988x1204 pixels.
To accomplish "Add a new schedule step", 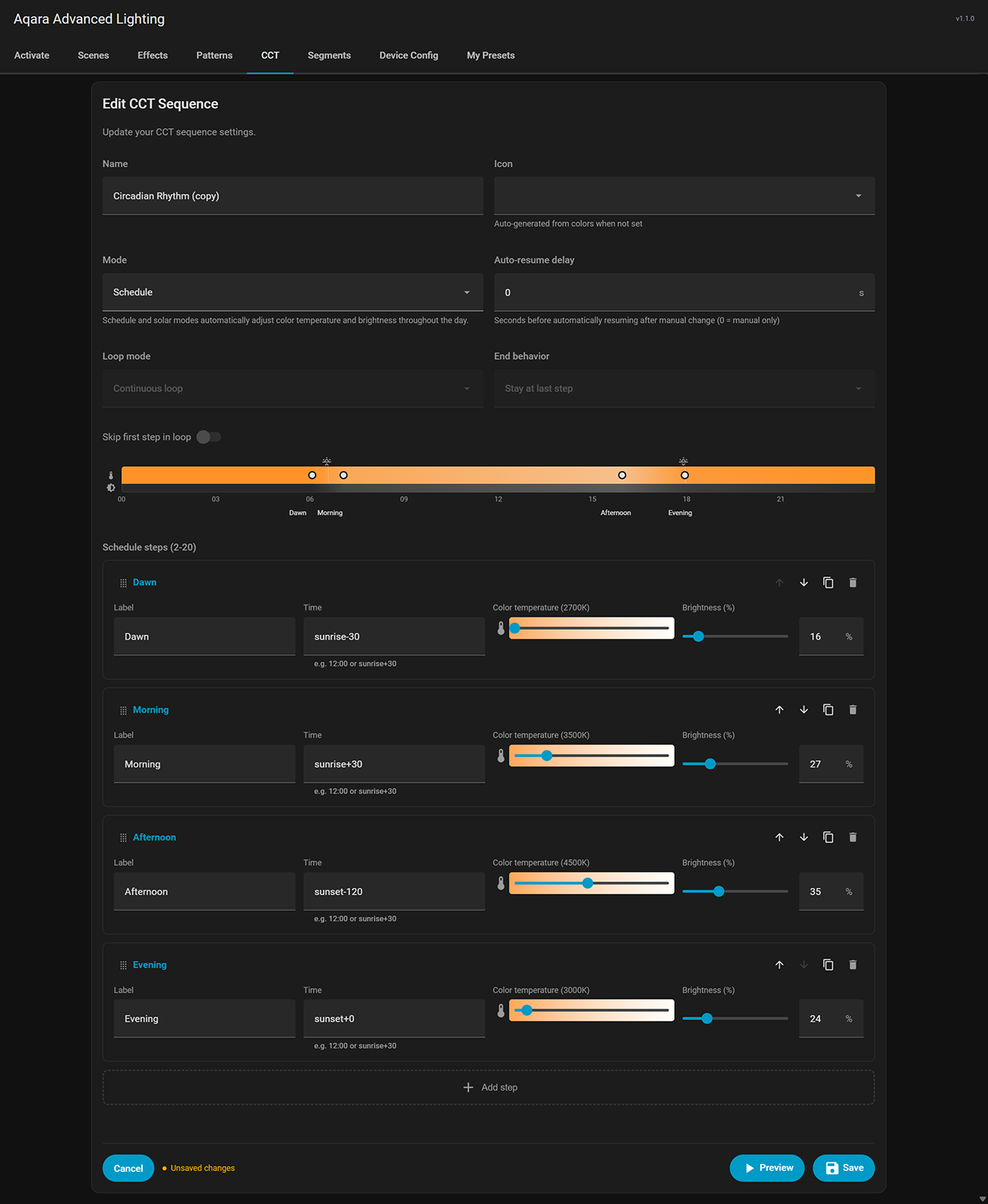I will click(x=489, y=1087).
